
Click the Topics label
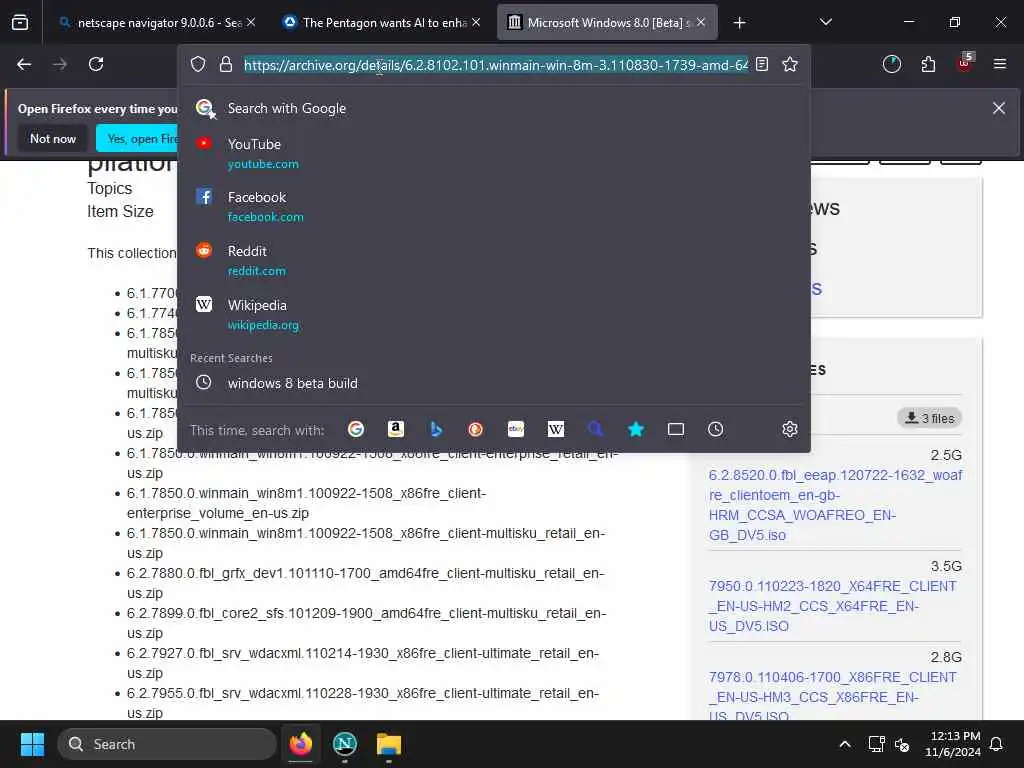[x=110, y=189]
